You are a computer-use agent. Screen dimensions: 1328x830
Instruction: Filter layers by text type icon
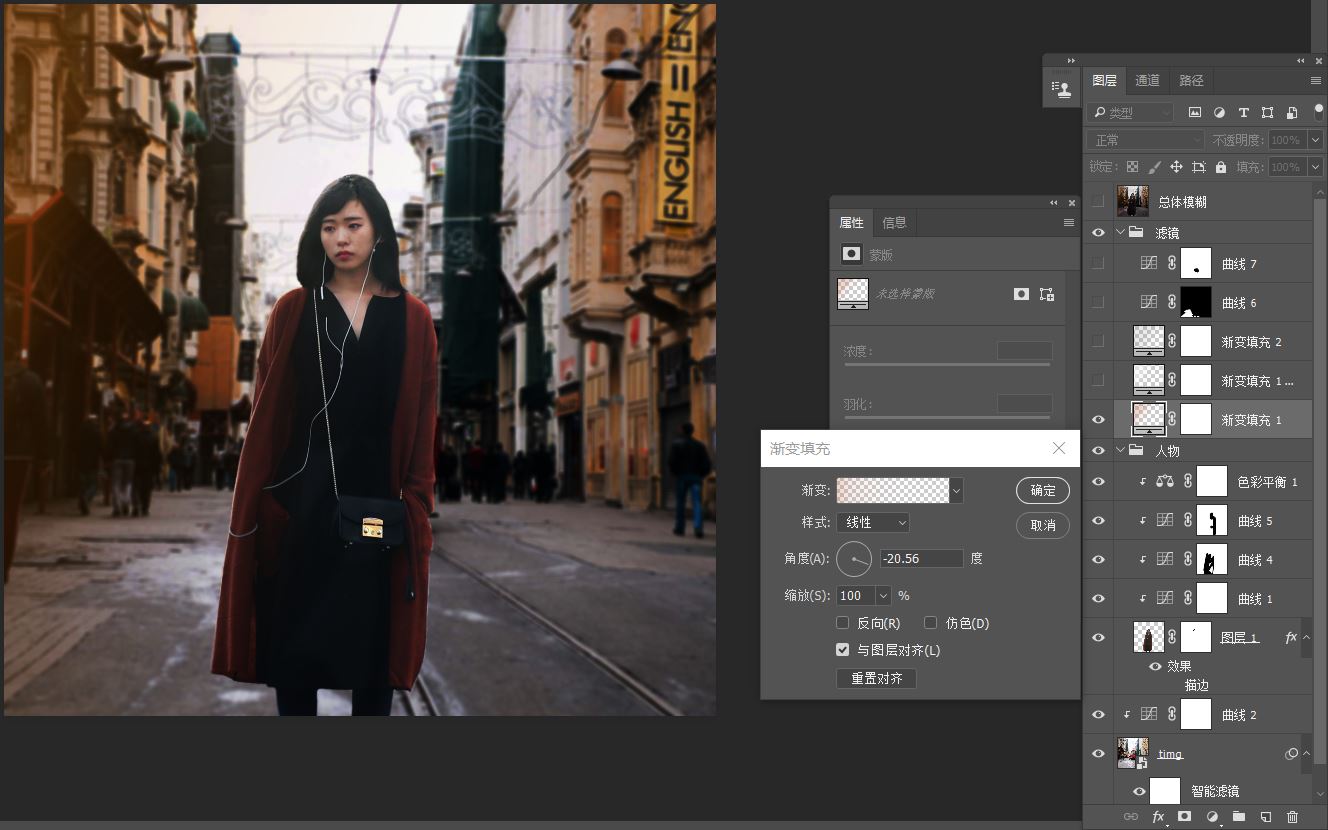click(x=1243, y=113)
